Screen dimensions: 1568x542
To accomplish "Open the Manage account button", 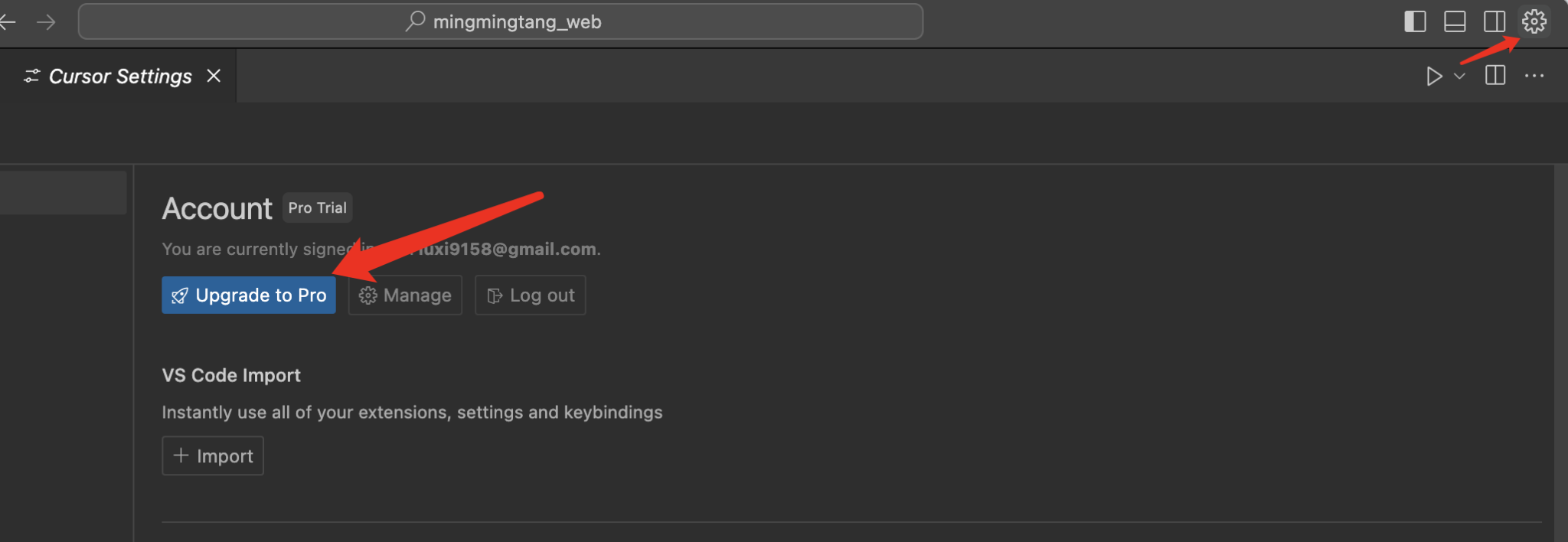I will [x=405, y=295].
